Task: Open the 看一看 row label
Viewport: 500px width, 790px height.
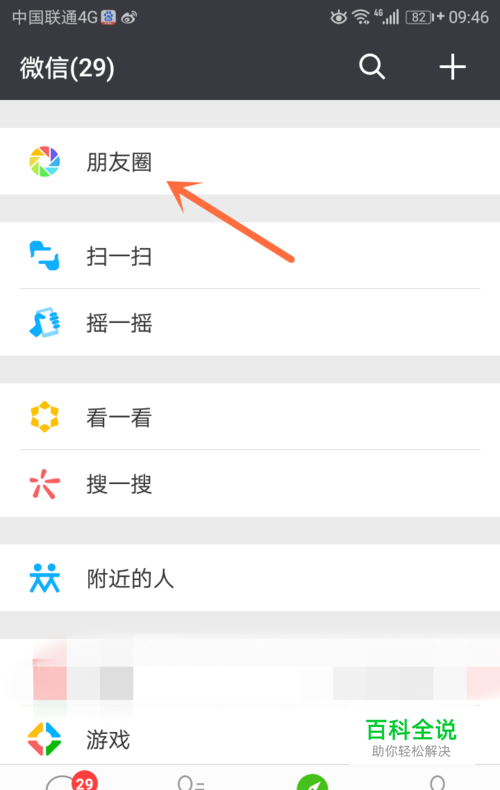Action: coord(119,417)
